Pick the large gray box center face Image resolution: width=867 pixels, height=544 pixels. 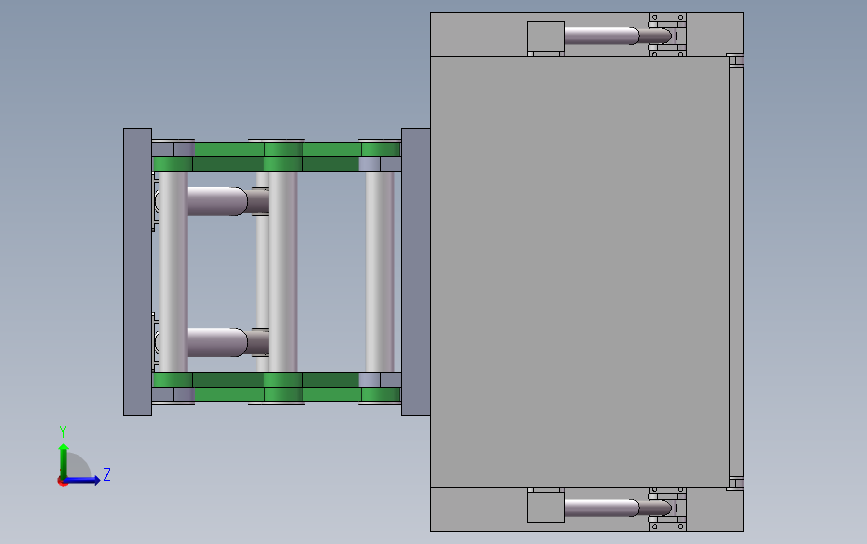(579, 272)
